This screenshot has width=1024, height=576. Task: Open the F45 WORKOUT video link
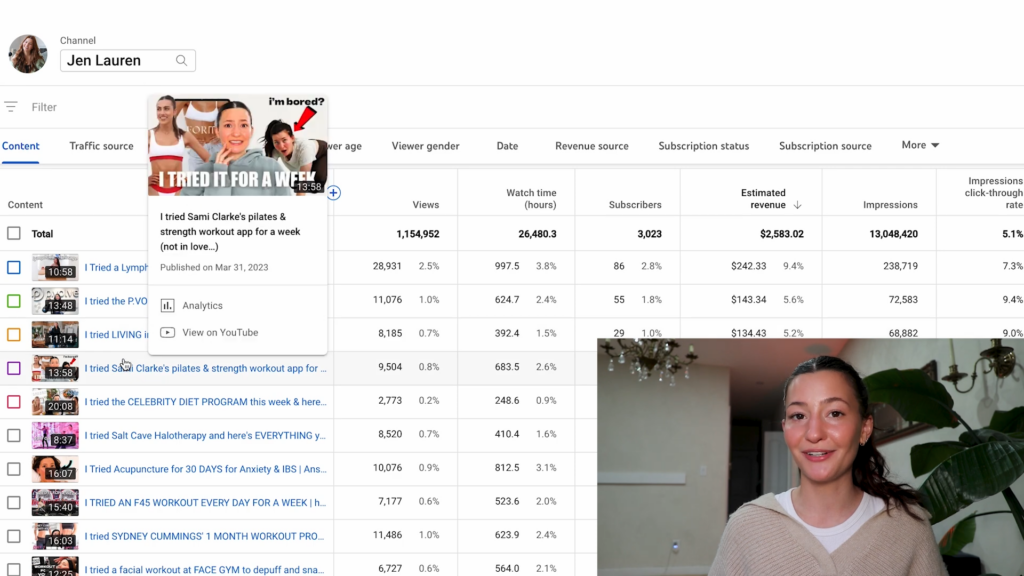click(x=205, y=503)
